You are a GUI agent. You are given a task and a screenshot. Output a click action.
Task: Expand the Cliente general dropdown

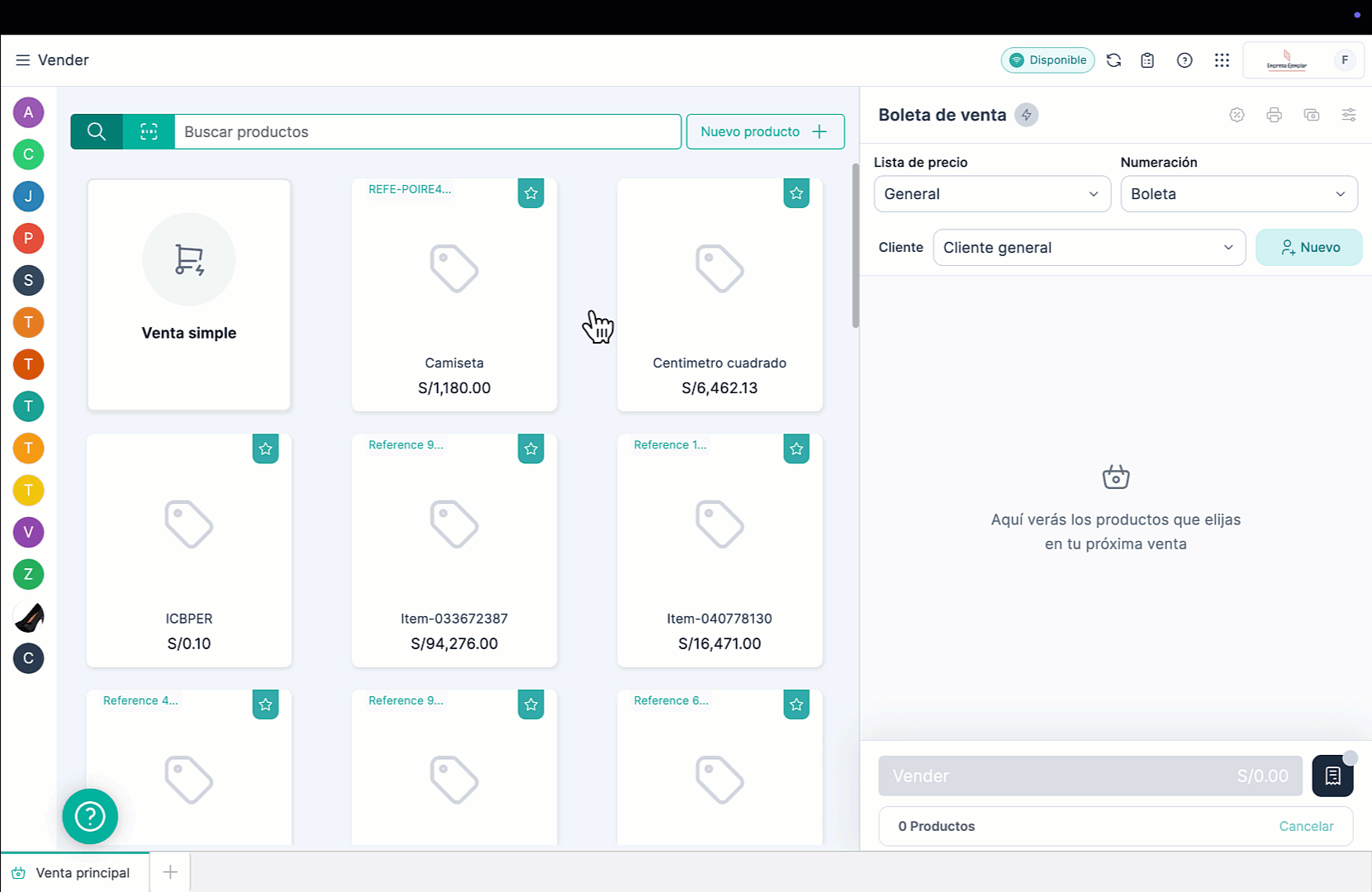click(1089, 247)
